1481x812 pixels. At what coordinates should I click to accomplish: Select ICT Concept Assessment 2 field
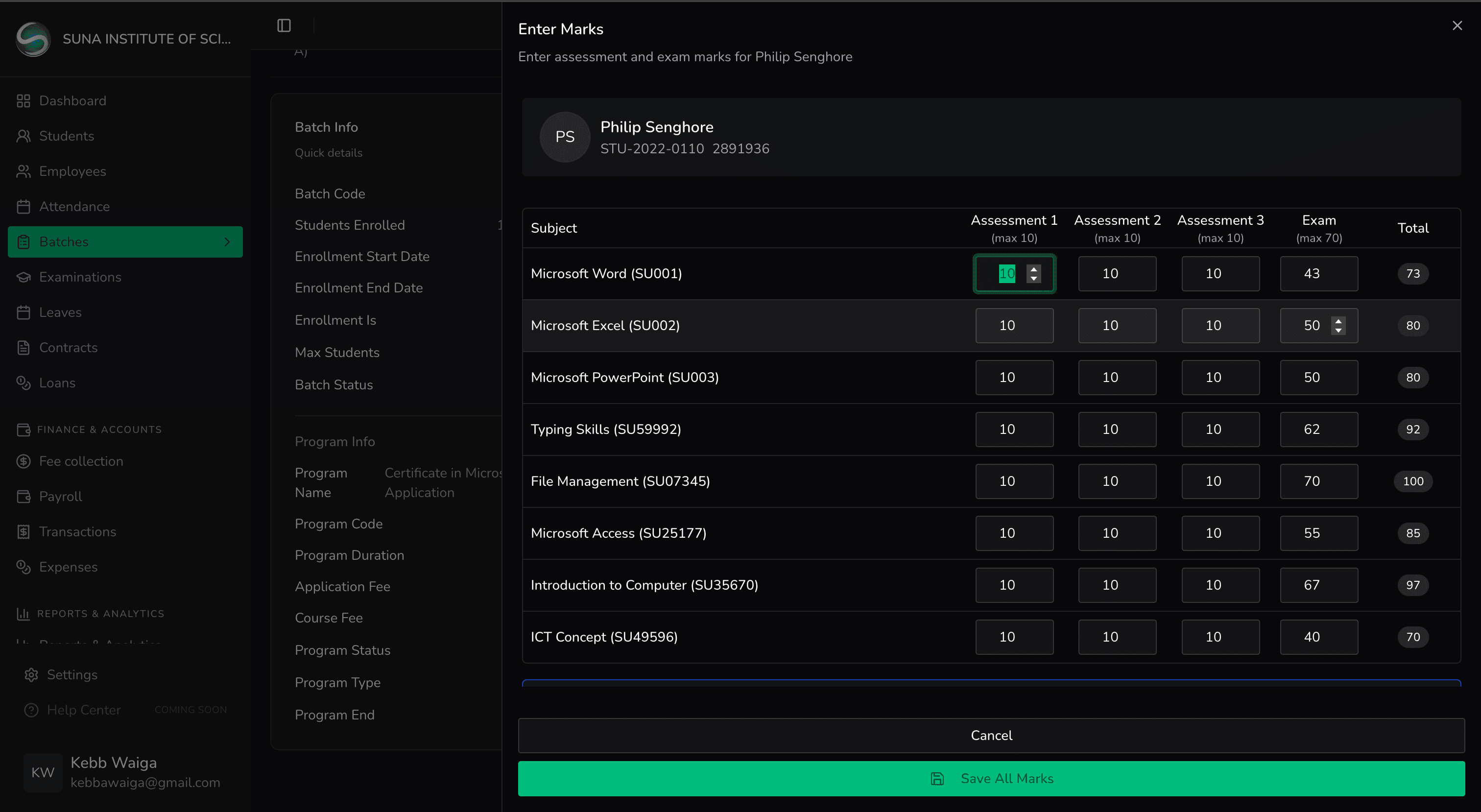pyautogui.click(x=1117, y=637)
